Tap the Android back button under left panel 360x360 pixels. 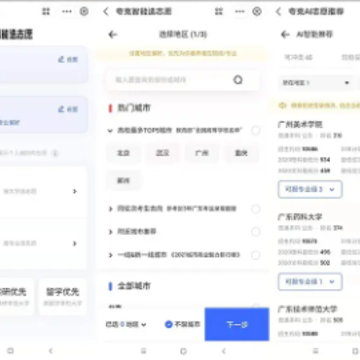point(51,351)
